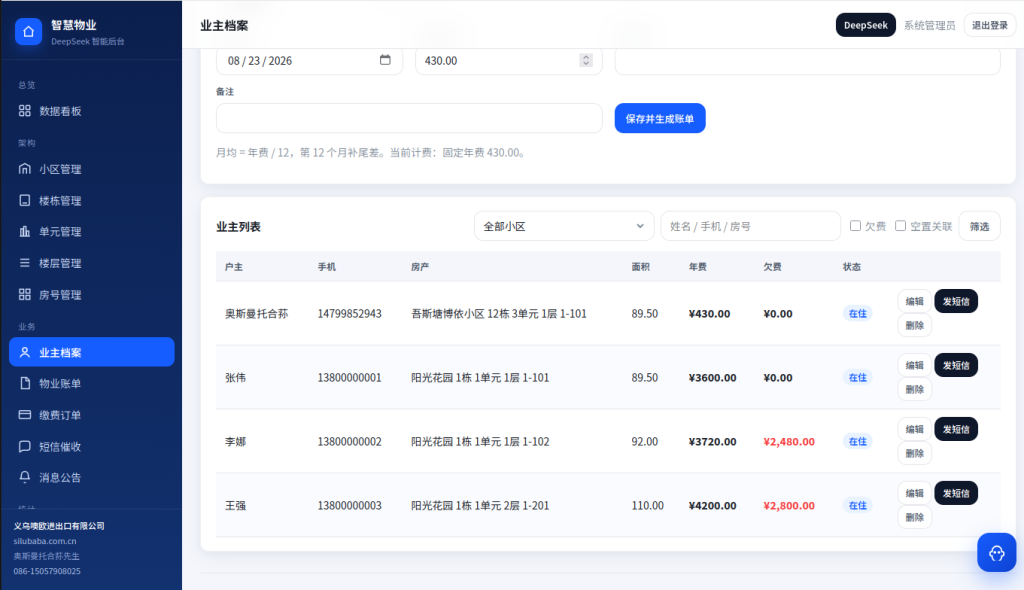Open 物业账单 menu item

(x=91, y=383)
